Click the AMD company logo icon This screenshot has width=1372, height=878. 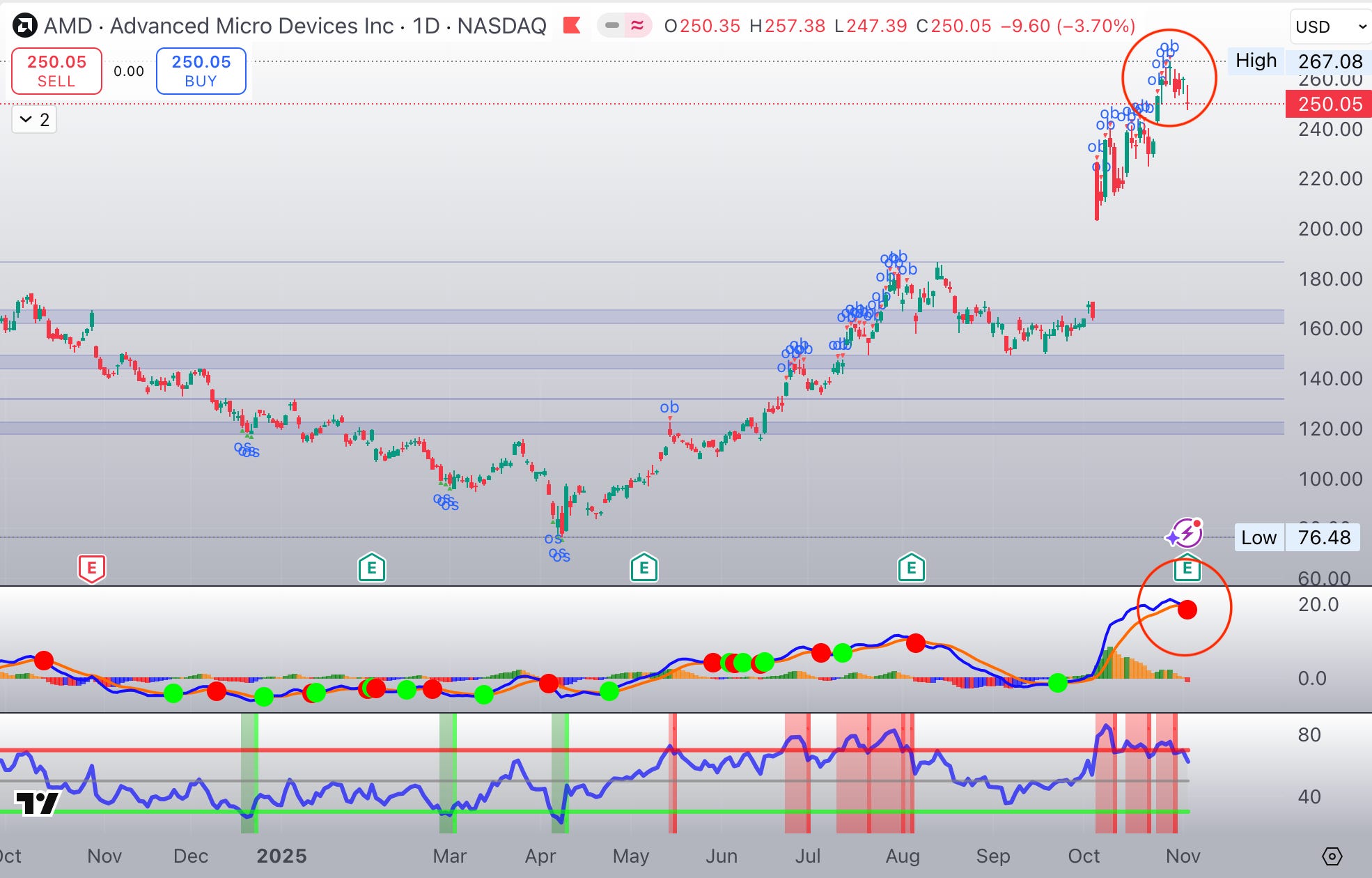[25, 26]
